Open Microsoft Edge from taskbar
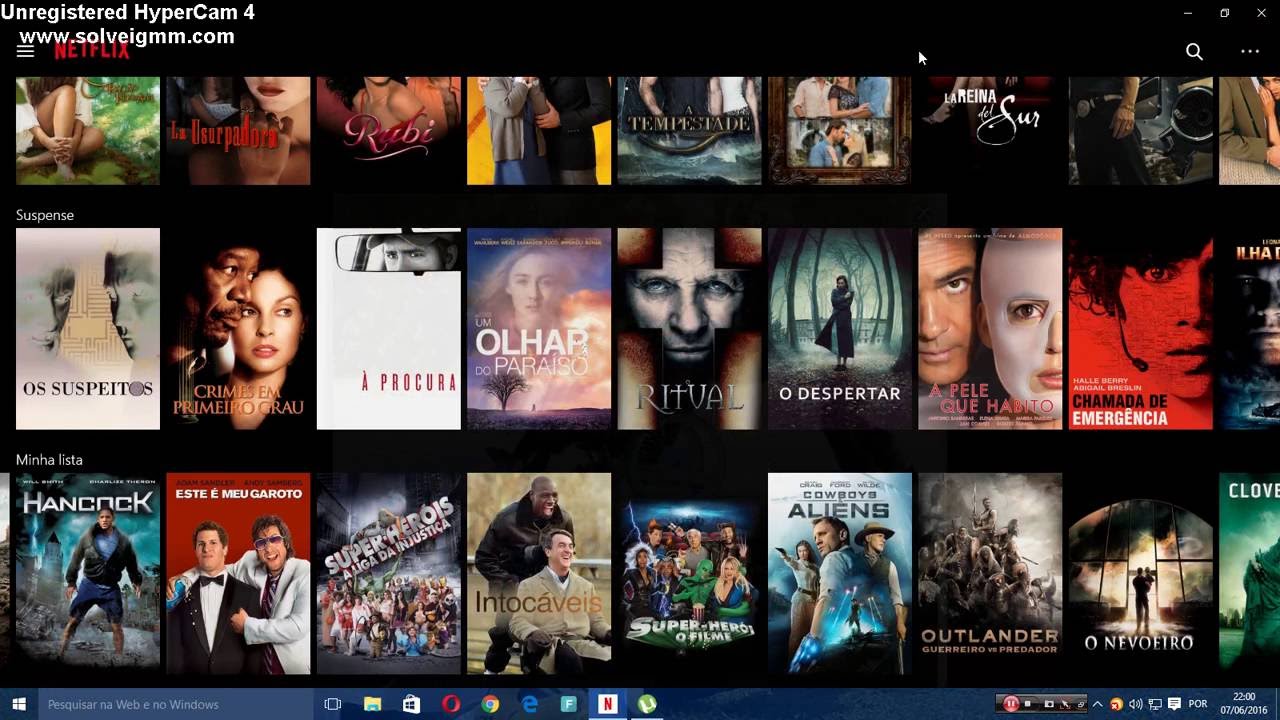The image size is (1280, 720). coord(529,704)
